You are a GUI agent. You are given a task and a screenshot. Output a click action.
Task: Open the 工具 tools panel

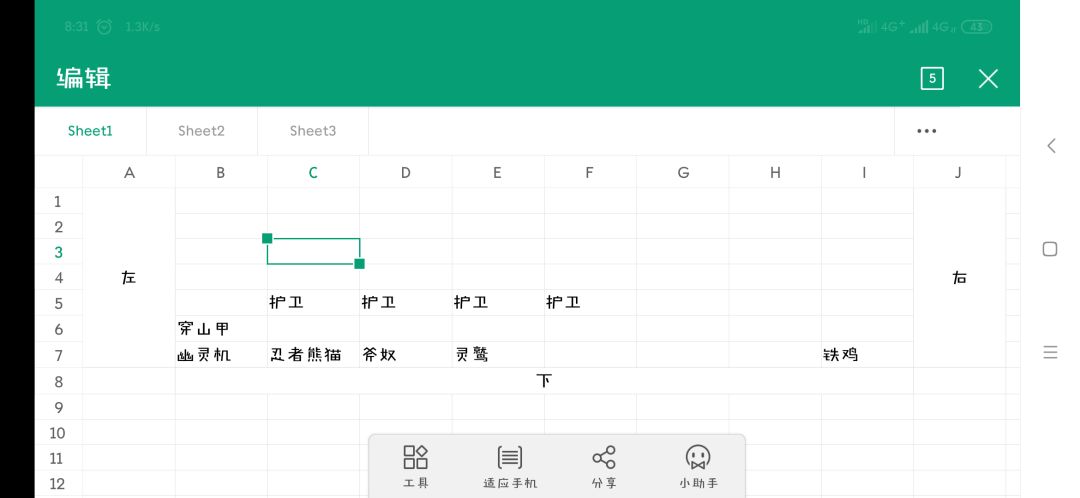(415, 466)
